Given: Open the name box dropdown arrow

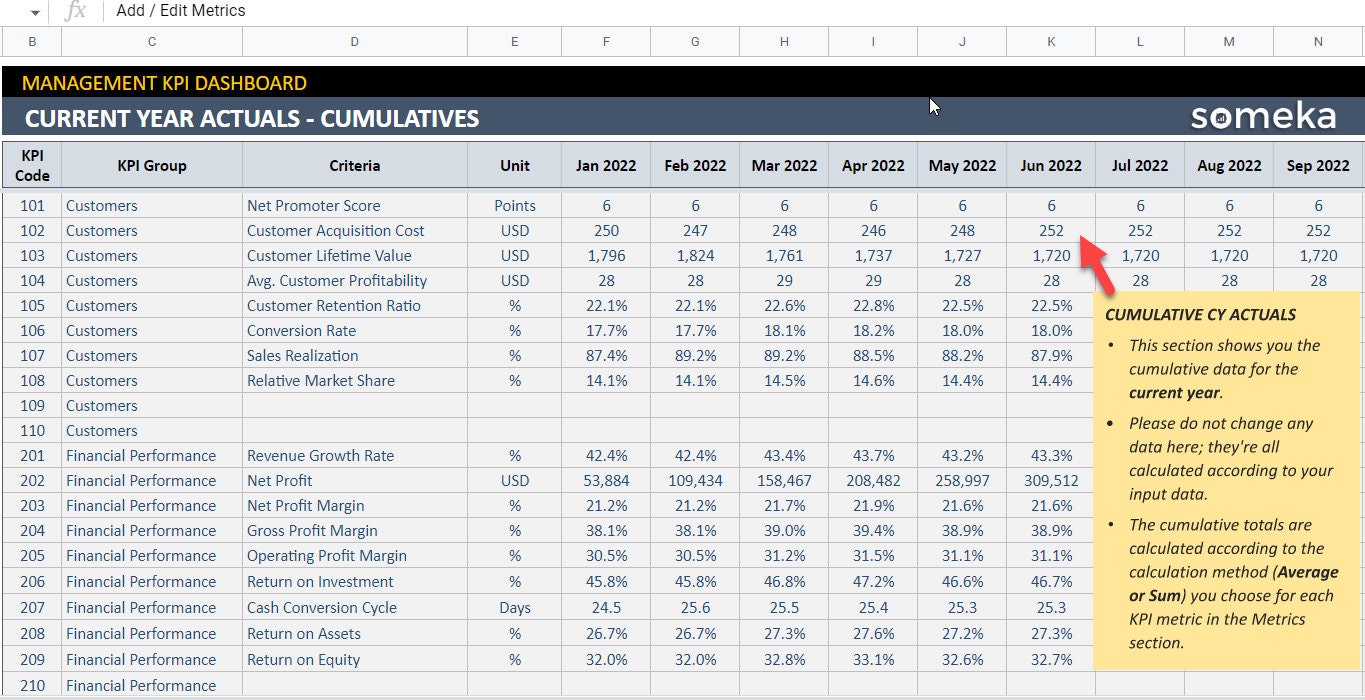Looking at the screenshot, I should [36, 12].
